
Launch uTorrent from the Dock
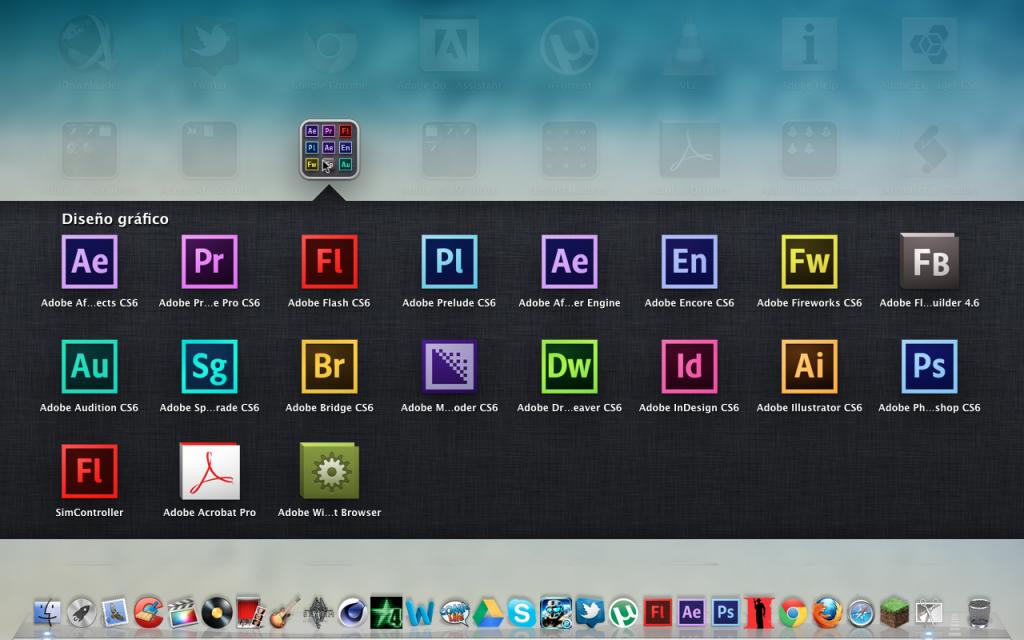[x=624, y=613]
